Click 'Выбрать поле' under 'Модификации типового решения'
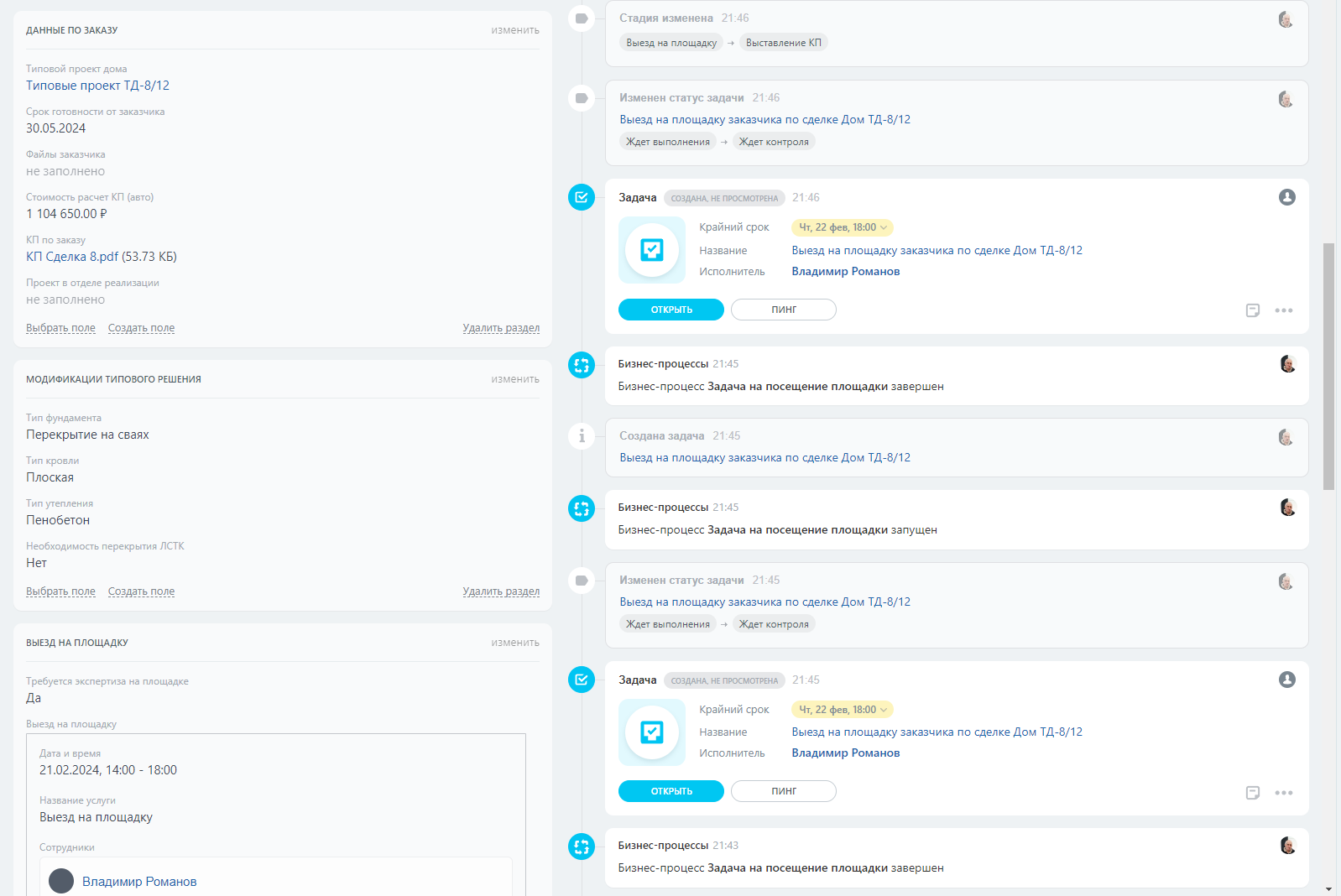1341x896 pixels. click(60, 591)
